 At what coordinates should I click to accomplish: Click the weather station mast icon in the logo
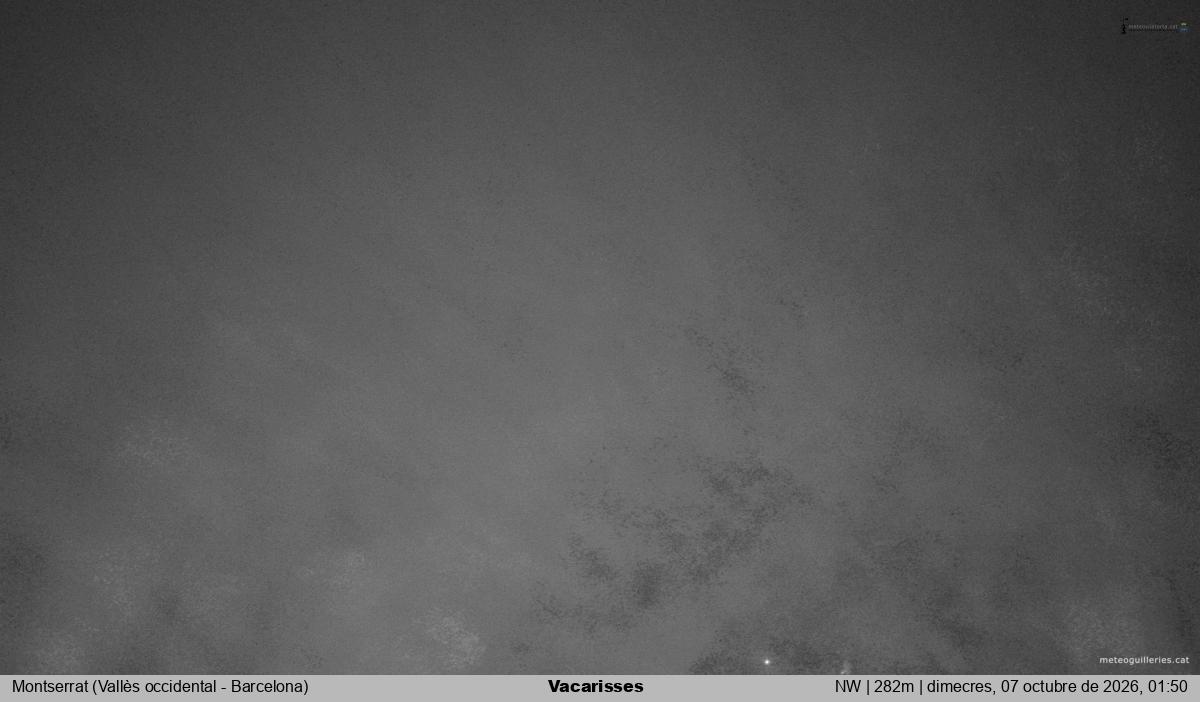(1124, 27)
